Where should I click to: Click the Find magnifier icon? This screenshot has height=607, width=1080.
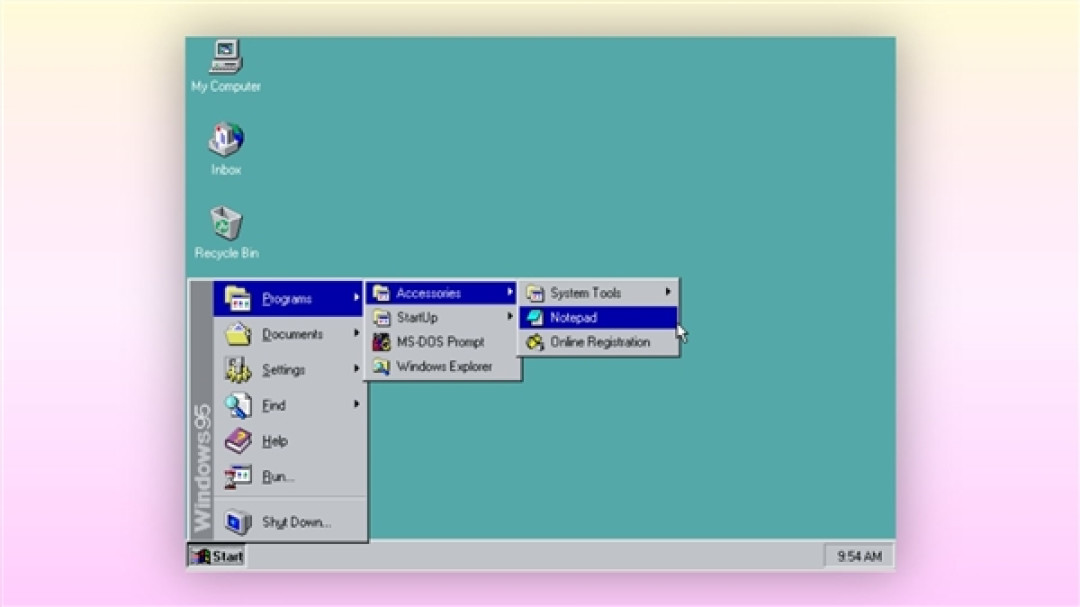click(x=238, y=406)
